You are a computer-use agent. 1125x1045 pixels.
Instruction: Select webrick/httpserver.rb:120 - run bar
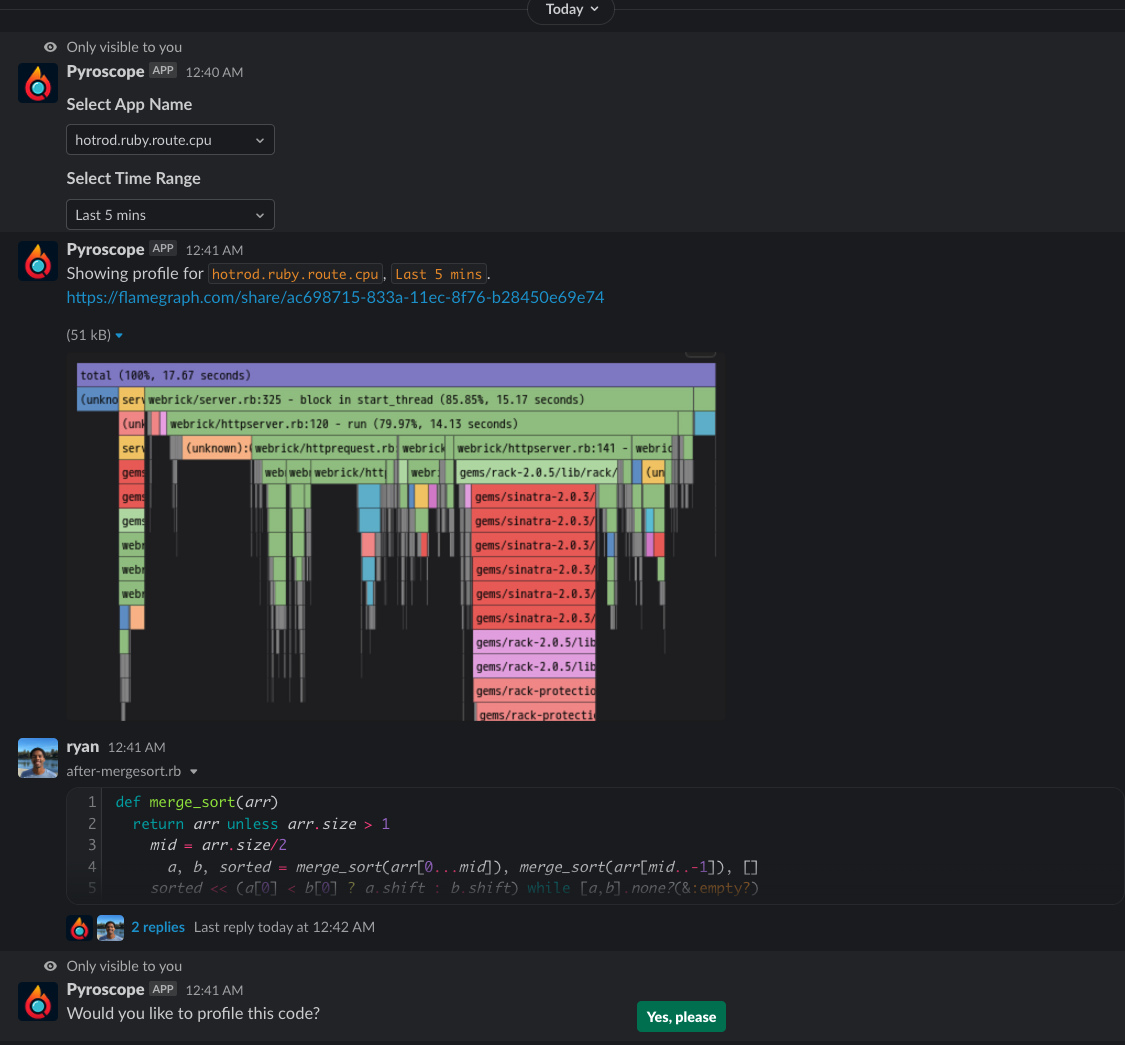(x=423, y=423)
